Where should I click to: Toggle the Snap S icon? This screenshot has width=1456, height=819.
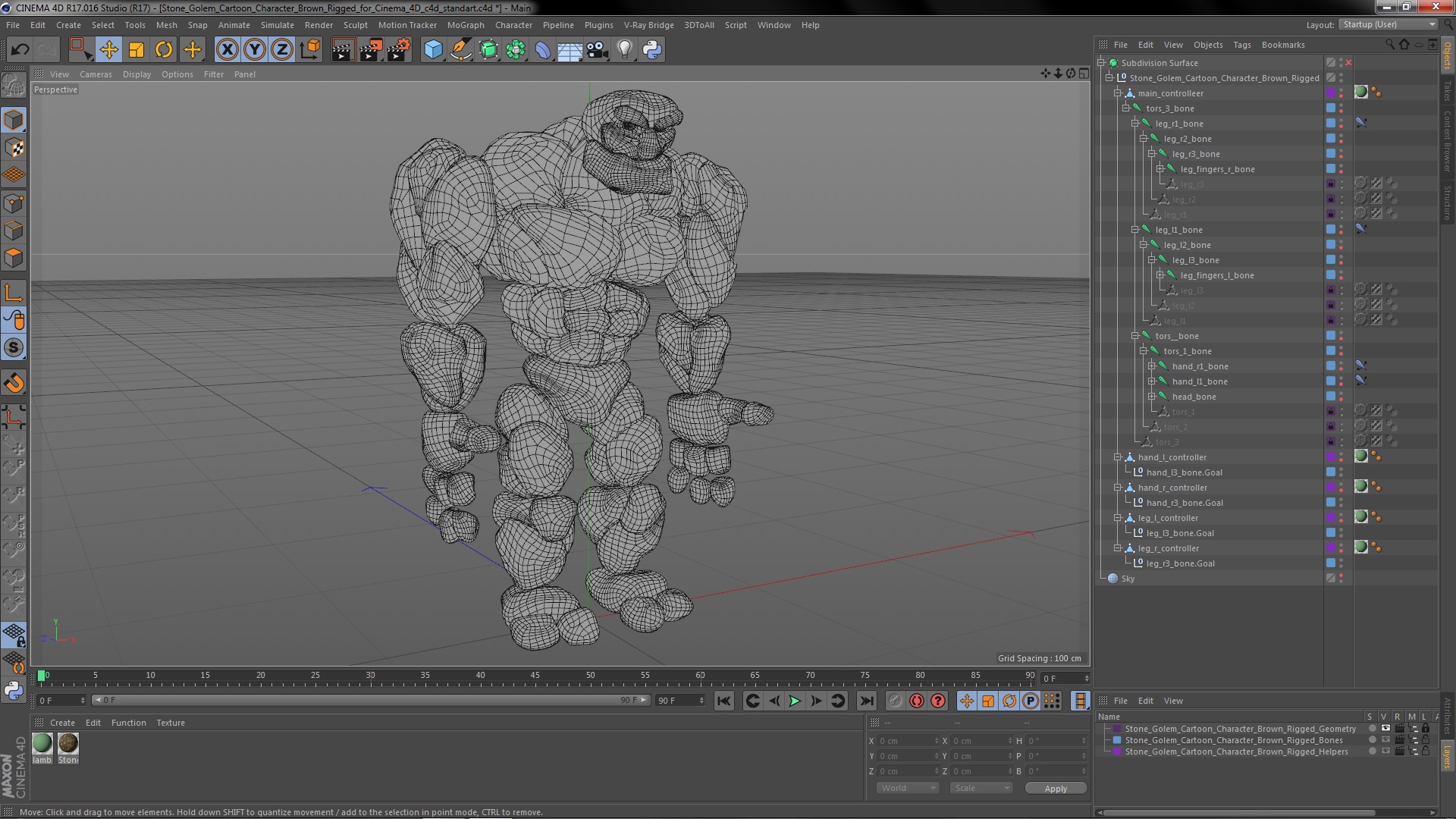pos(14,348)
